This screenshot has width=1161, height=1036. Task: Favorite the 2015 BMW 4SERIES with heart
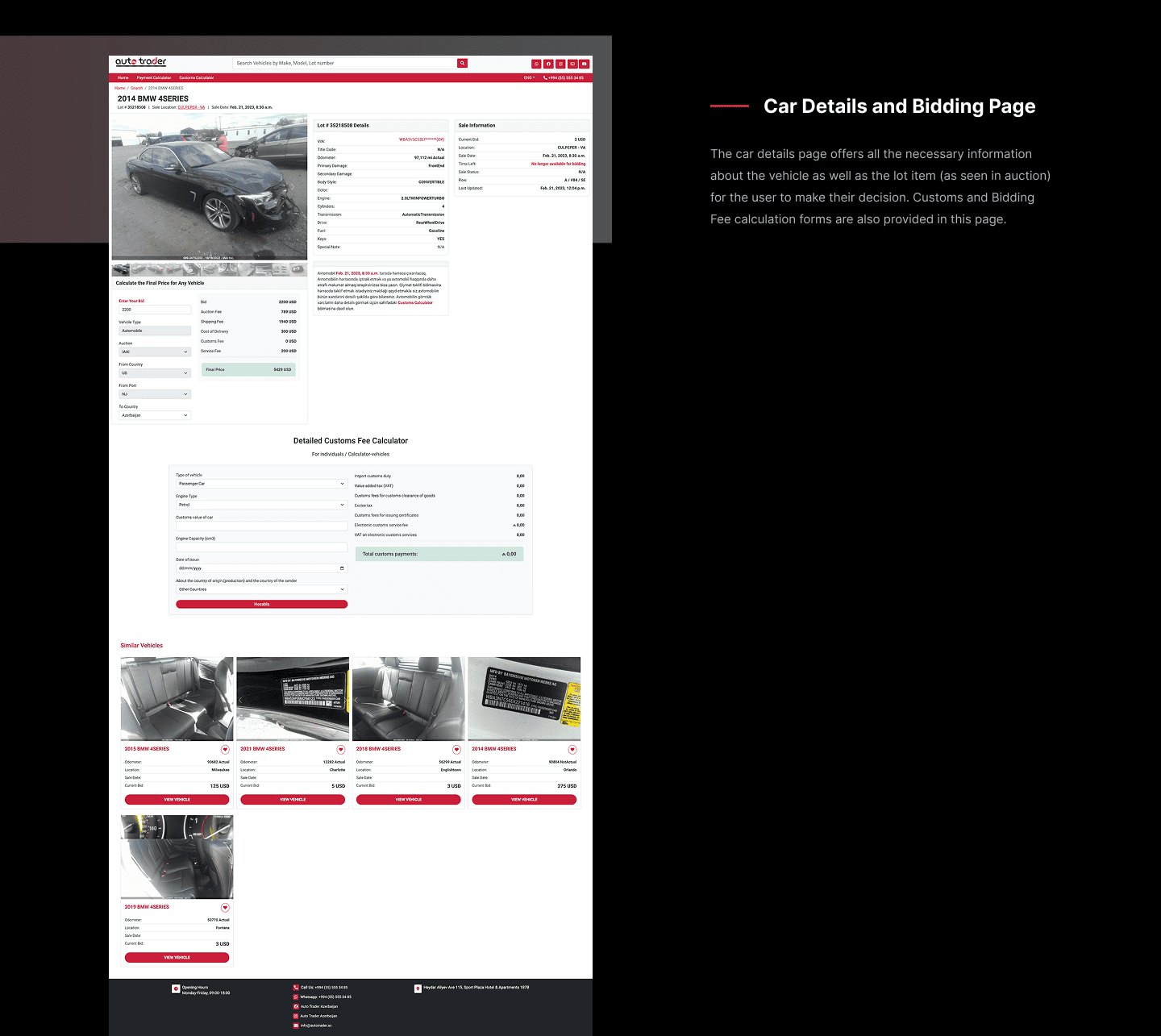[225, 750]
